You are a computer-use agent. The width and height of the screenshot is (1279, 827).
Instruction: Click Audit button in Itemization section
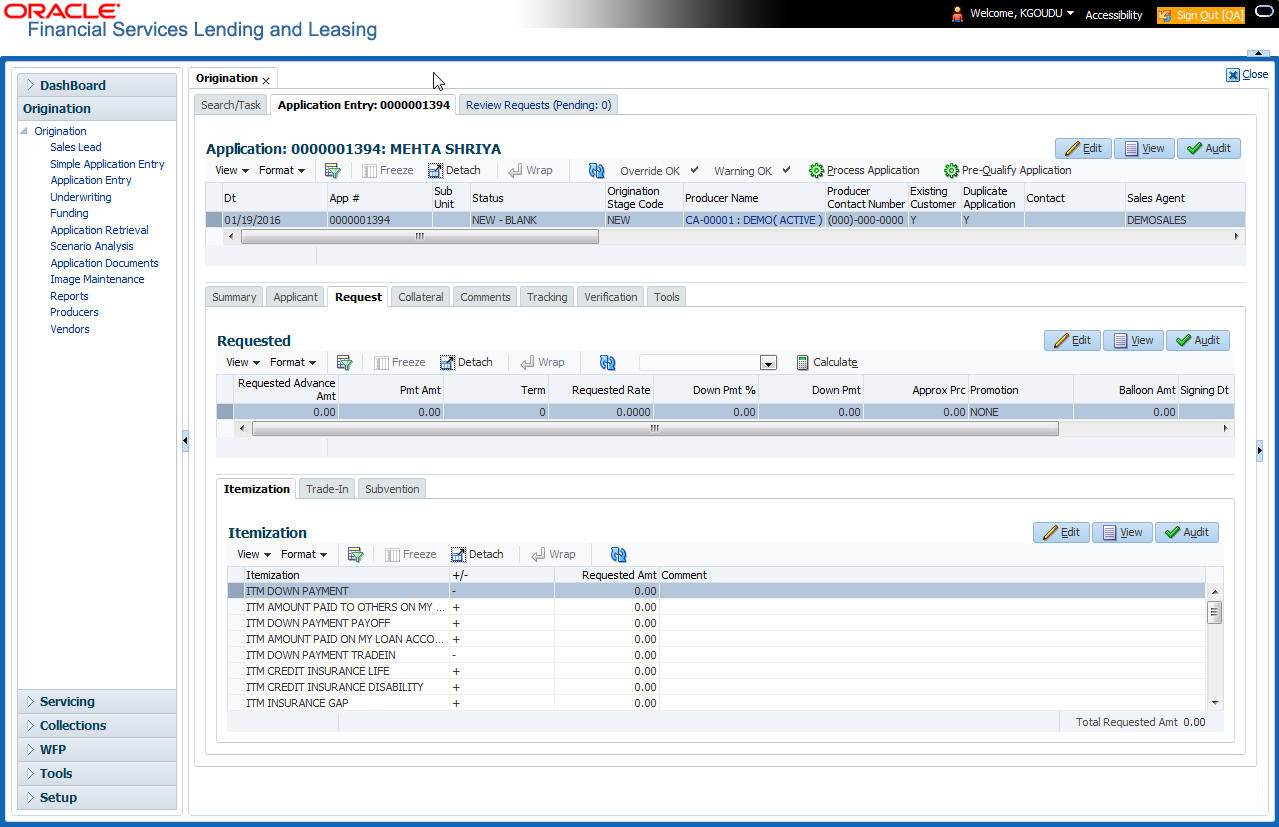pyautogui.click(x=1187, y=532)
